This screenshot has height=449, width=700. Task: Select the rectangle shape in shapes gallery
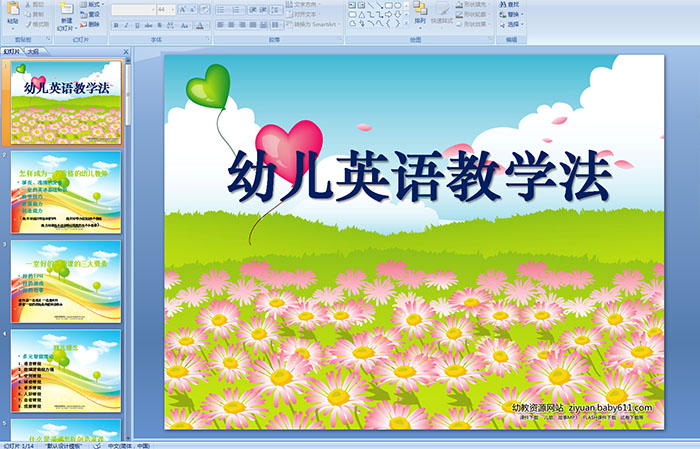click(x=388, y=5)
